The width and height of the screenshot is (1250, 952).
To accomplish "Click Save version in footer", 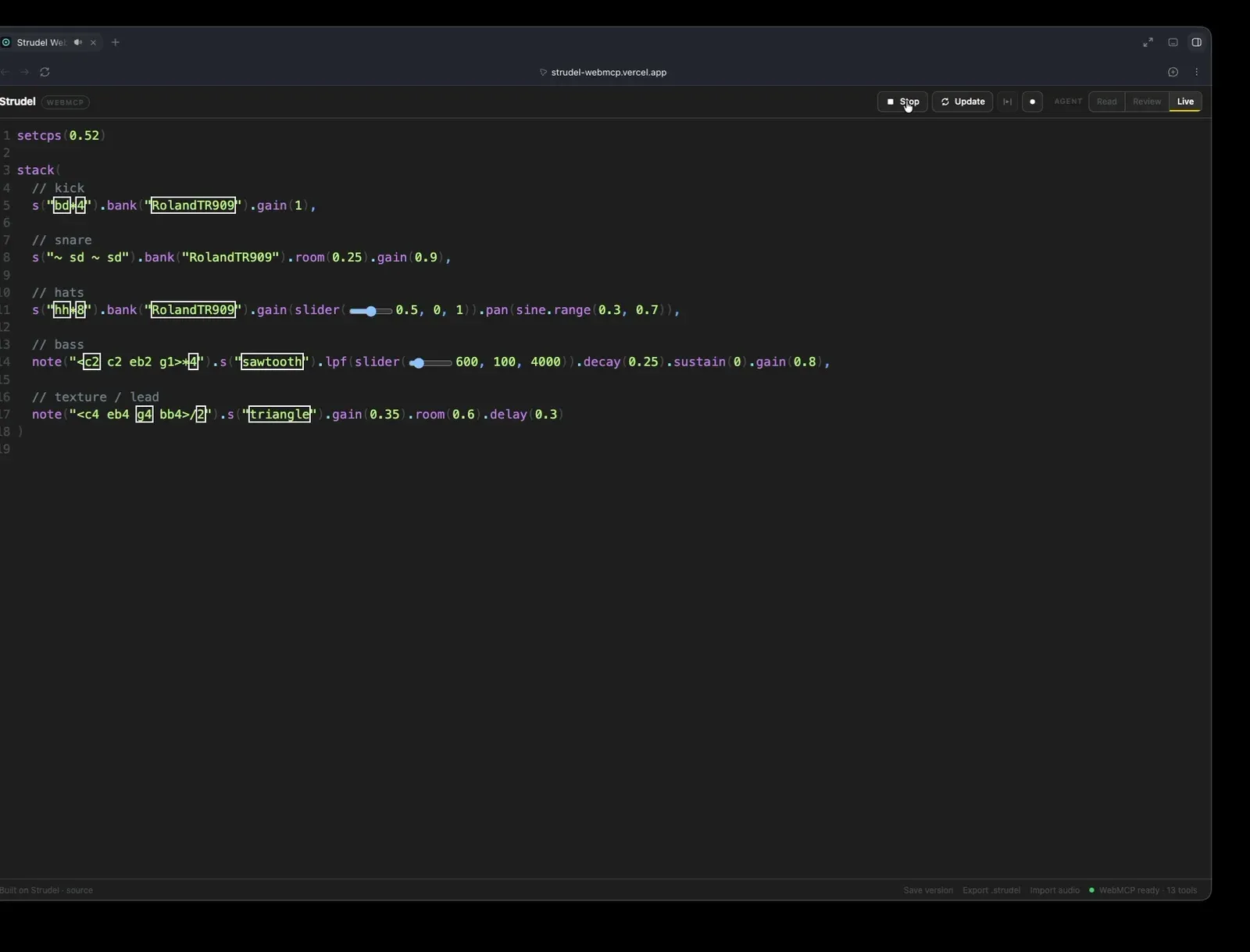I will pos(928,890).
